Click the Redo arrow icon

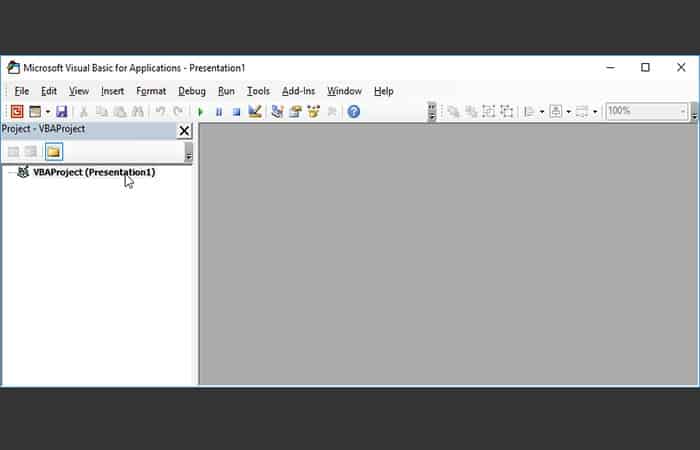click(178, 111)
